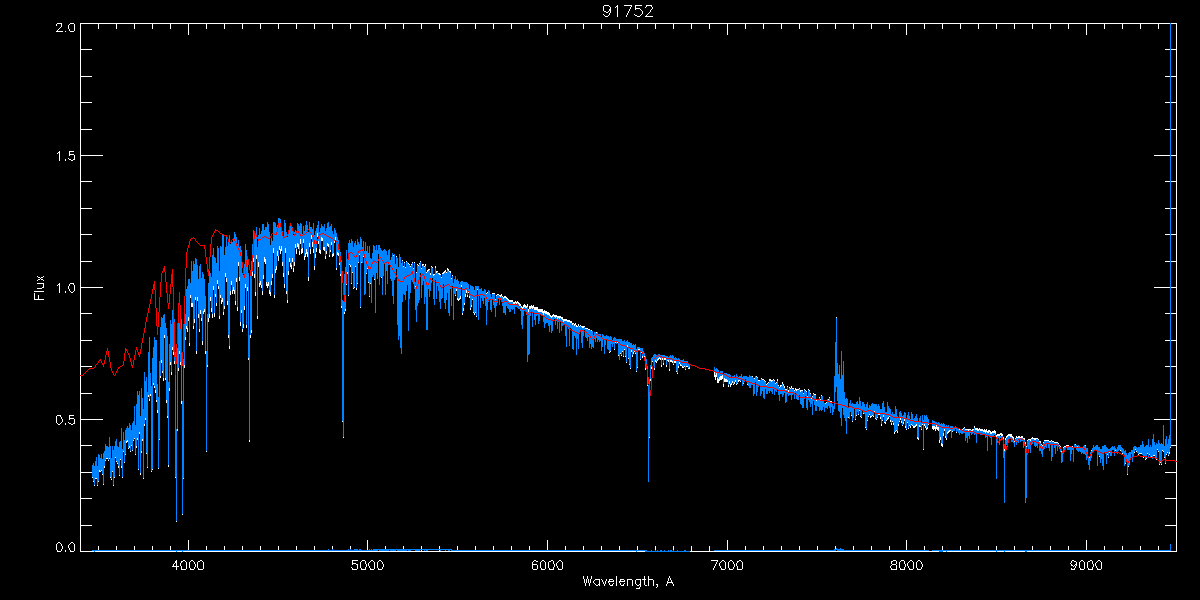Image resolution: width=1200 pixels, height=600 pixels.
Task: Click the 2.0 flux tick label
Action: [x=65, y=27]
